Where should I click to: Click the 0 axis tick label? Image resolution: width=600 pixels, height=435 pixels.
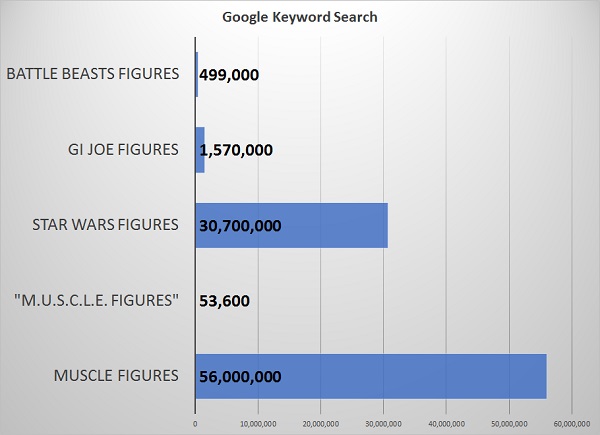[195, 424]
